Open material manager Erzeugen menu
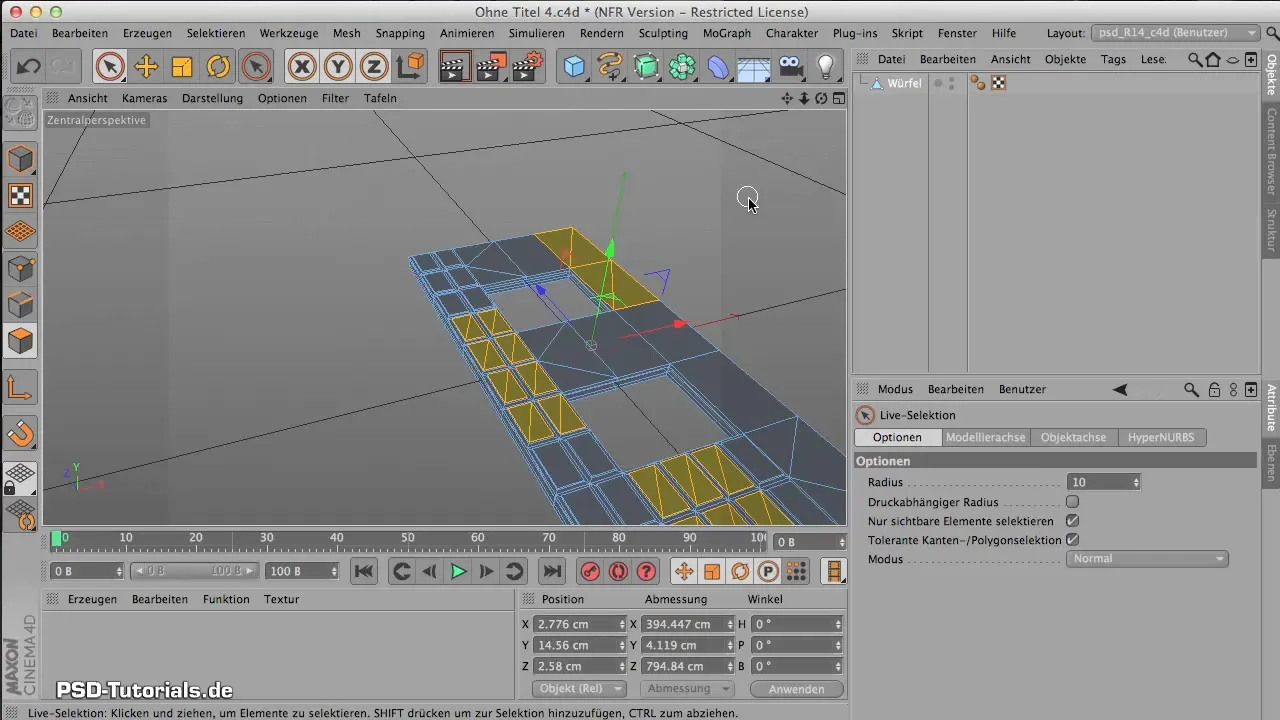The image size is (1280, 720). tap(92, 599)
